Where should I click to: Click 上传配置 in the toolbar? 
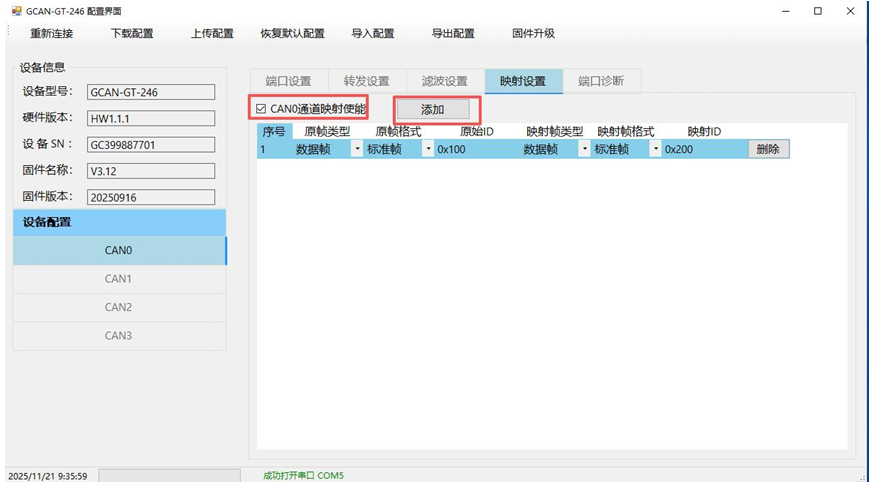212,33
